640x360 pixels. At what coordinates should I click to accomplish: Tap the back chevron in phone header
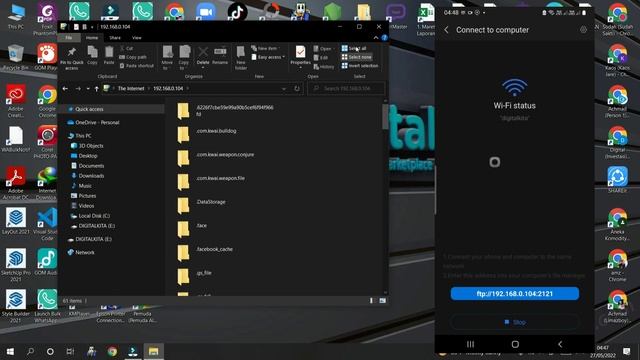click(447, 30)
